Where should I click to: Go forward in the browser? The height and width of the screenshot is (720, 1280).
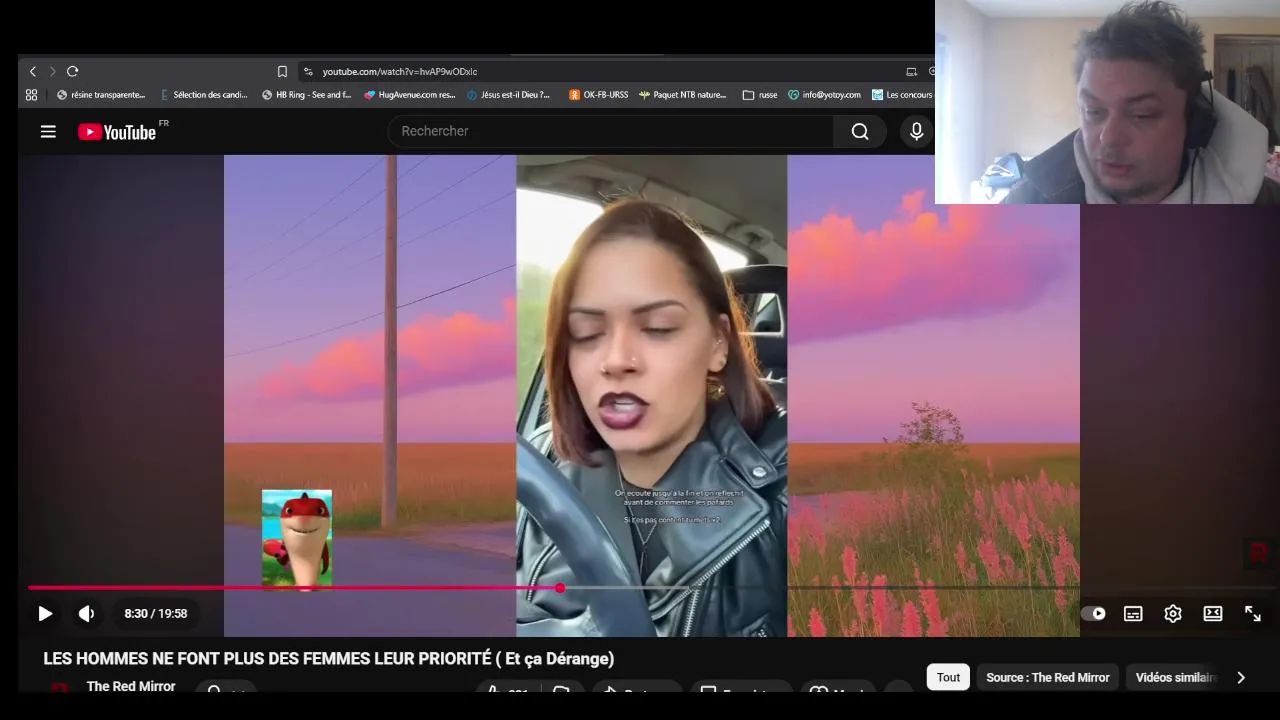(52, 71)
